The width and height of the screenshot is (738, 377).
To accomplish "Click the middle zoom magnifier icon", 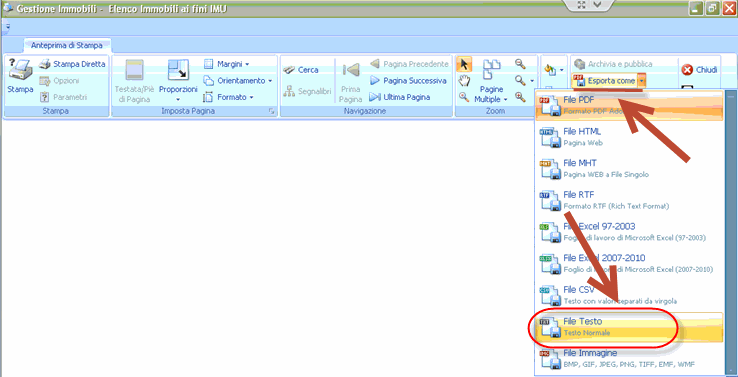I will point(520,81).
